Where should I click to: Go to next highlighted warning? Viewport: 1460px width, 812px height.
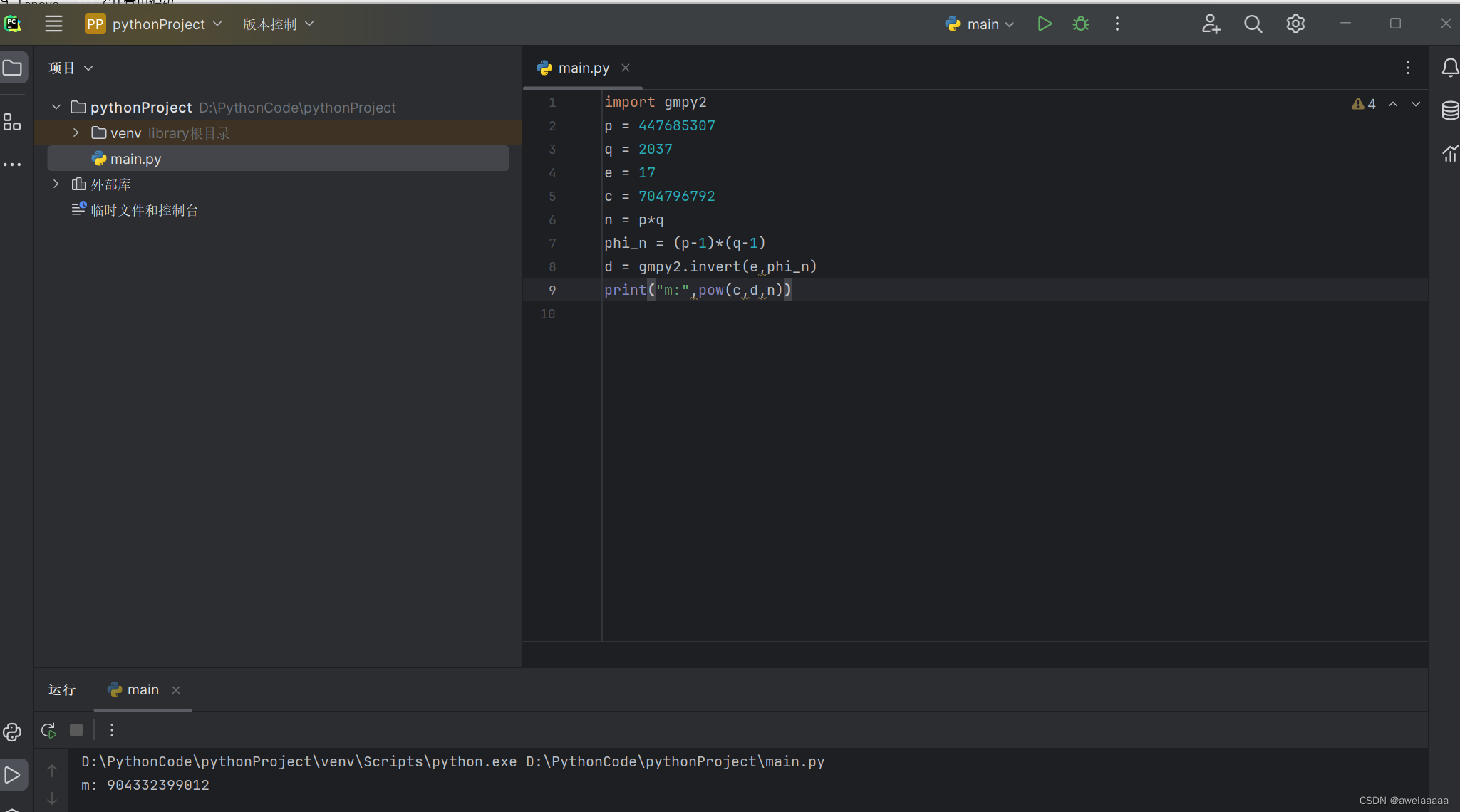pos(1416,104)
